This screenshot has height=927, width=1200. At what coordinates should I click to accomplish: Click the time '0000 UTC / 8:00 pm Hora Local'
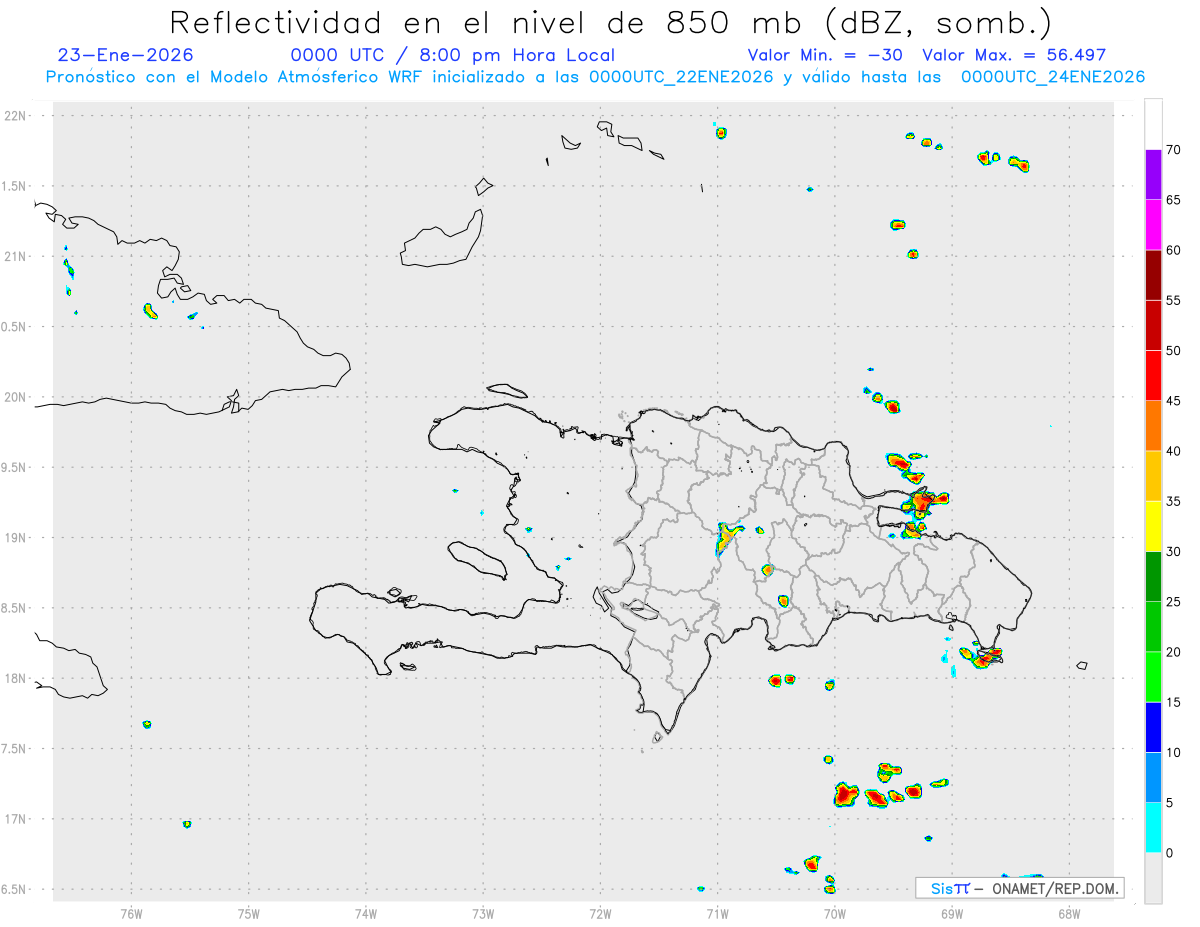453,55
